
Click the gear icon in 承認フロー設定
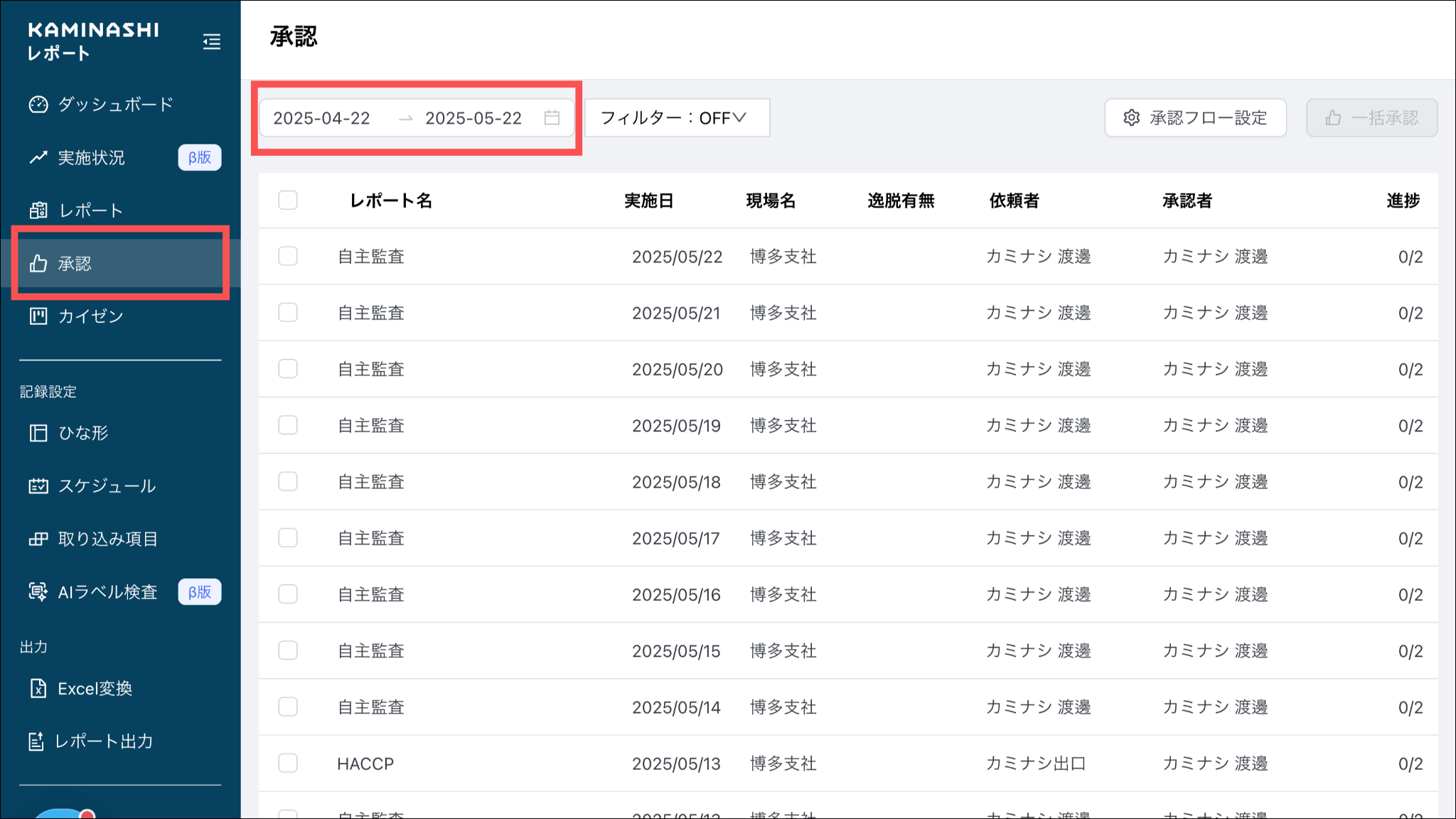pyautogui.click(x=1131, y=117)
